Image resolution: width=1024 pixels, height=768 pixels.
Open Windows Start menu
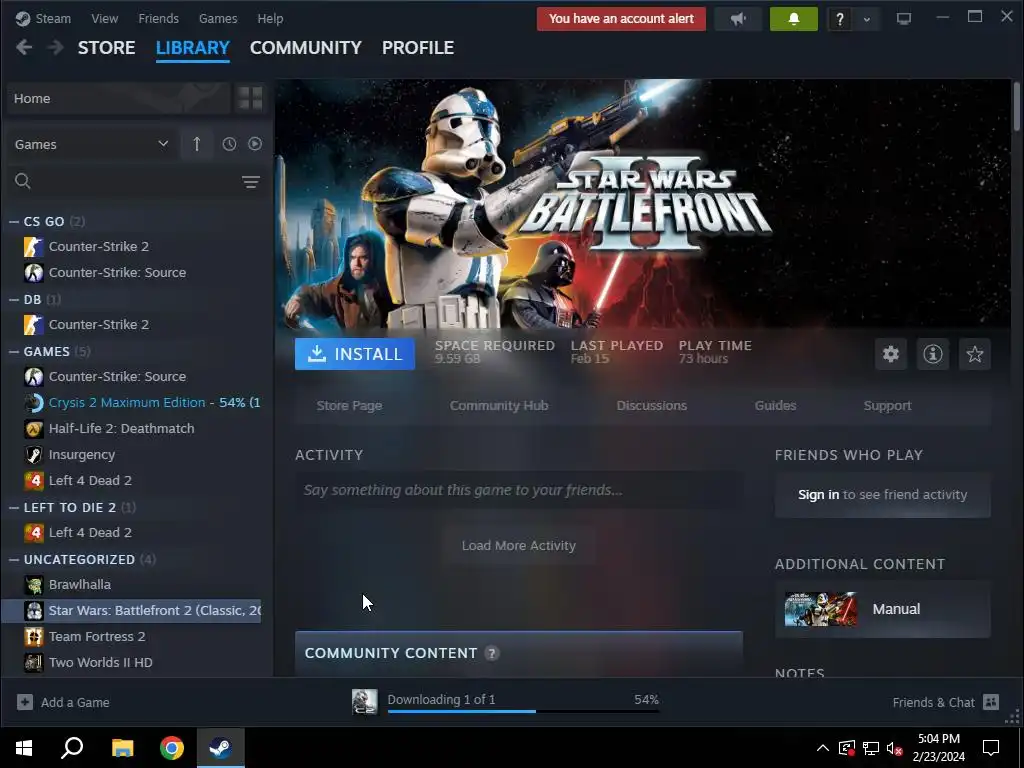pos(24,748)
